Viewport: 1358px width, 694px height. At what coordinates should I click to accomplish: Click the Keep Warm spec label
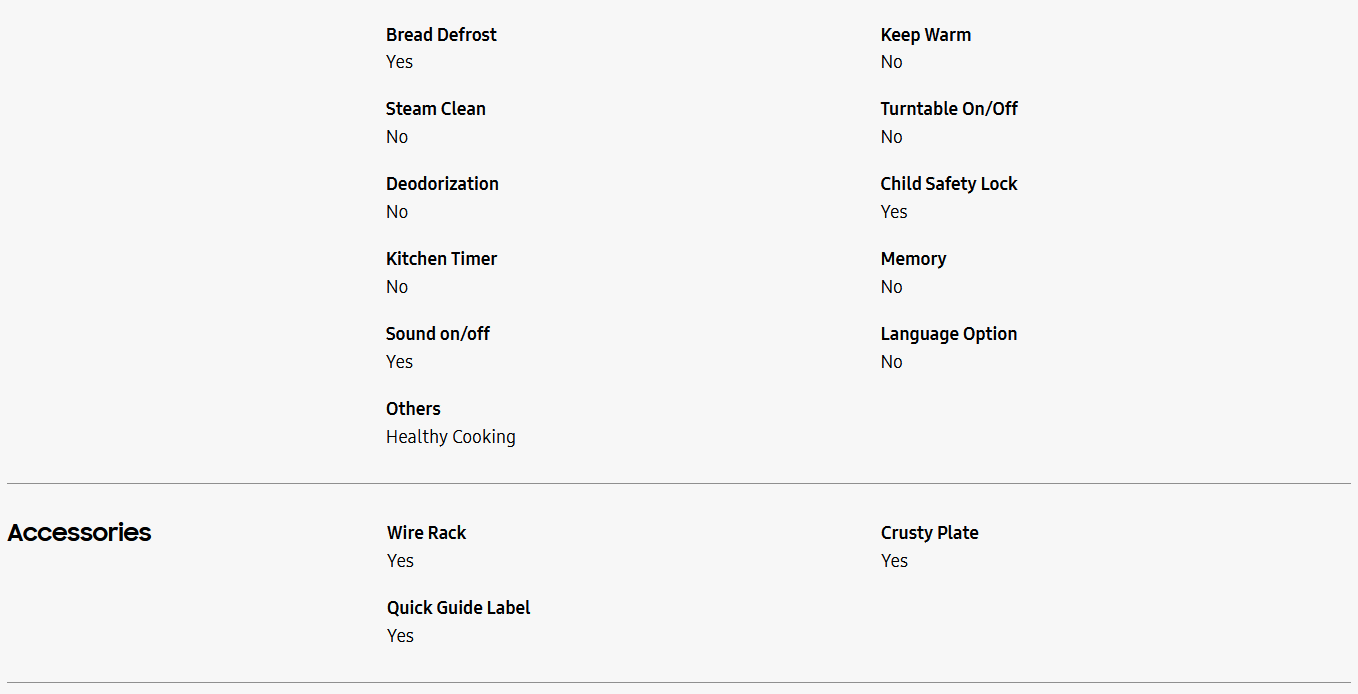tap(925, 35)
